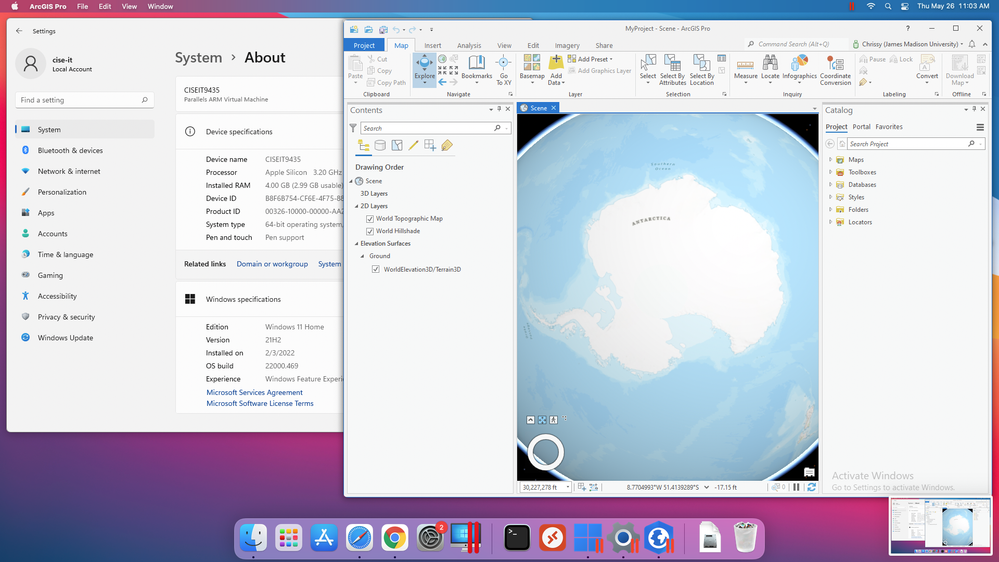The width and height of the screenshot is (999, 562).
Task: Toggle World Topographic Map layer checkbox
Action: (370, 219)
